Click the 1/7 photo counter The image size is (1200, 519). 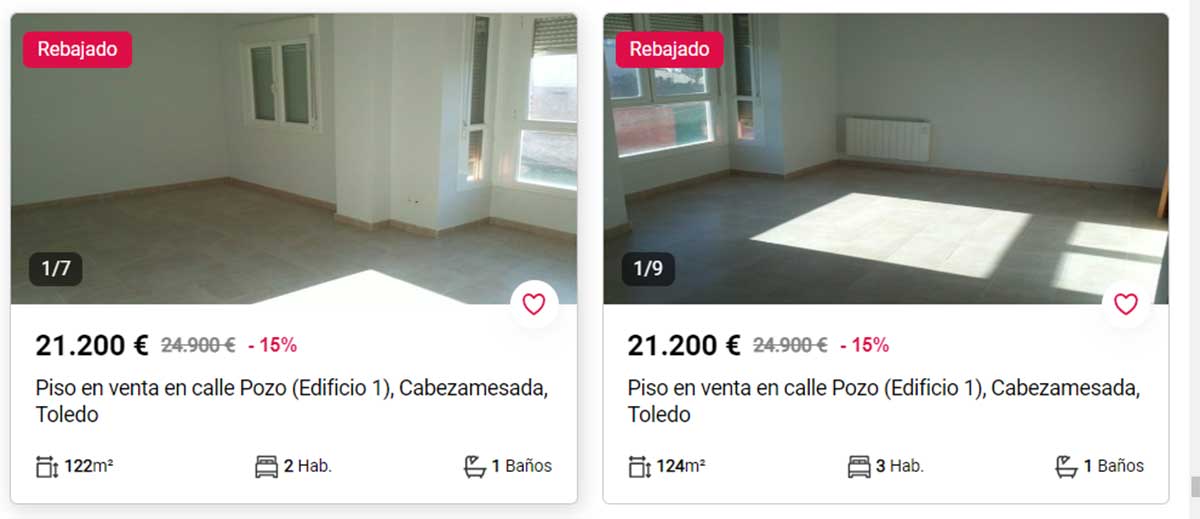[56, 269]
